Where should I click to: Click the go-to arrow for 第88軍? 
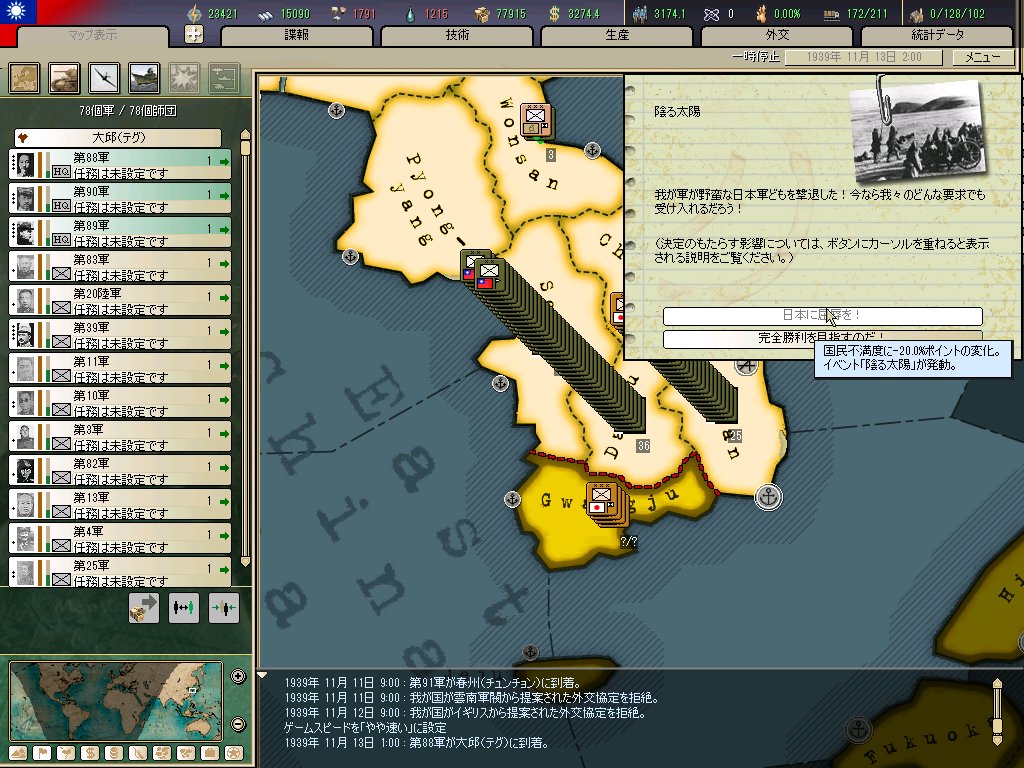click(x=224, y=161)
